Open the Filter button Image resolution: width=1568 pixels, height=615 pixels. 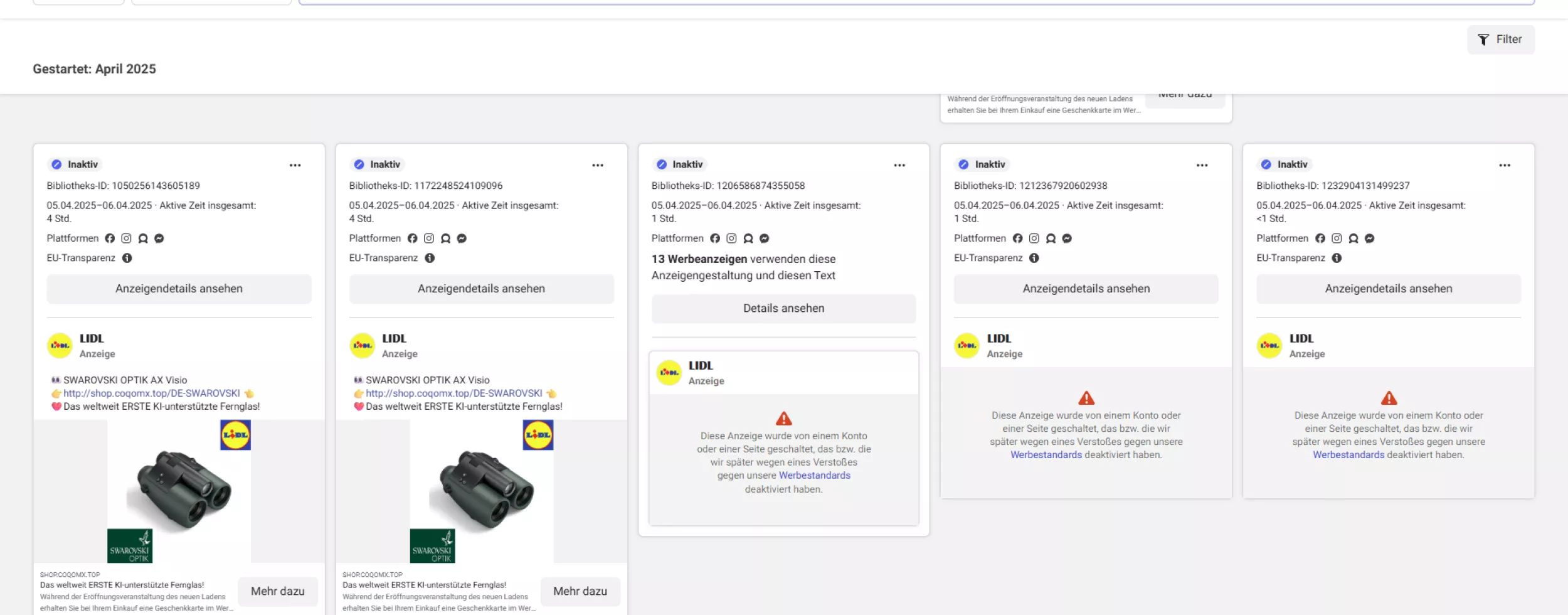1500,40
